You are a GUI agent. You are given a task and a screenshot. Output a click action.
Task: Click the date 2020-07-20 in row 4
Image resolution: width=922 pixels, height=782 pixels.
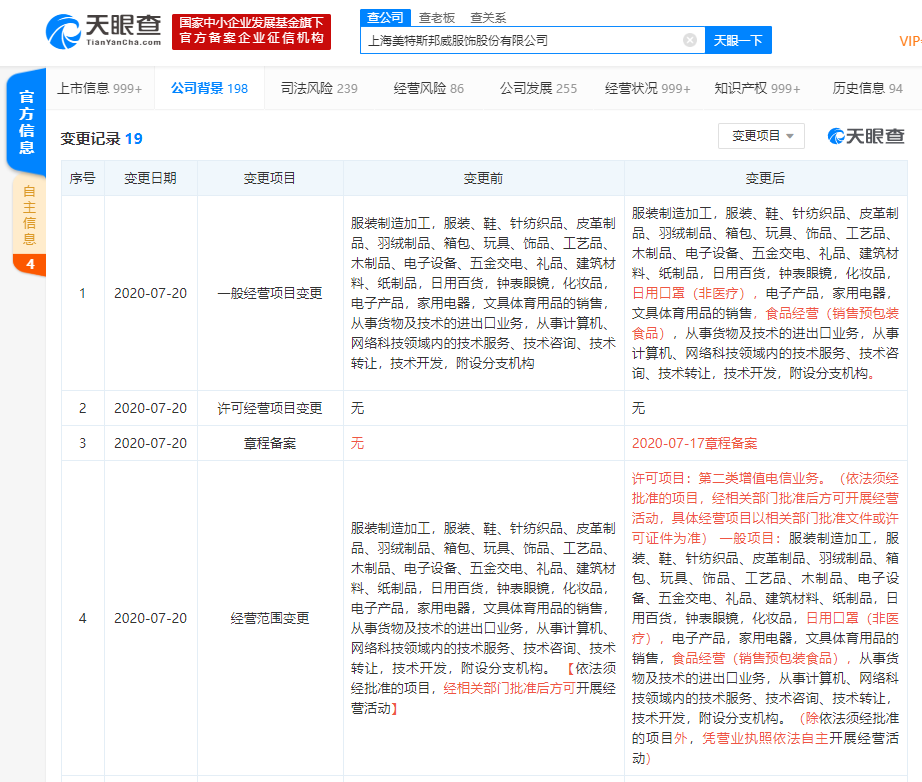tap(151, 618)
